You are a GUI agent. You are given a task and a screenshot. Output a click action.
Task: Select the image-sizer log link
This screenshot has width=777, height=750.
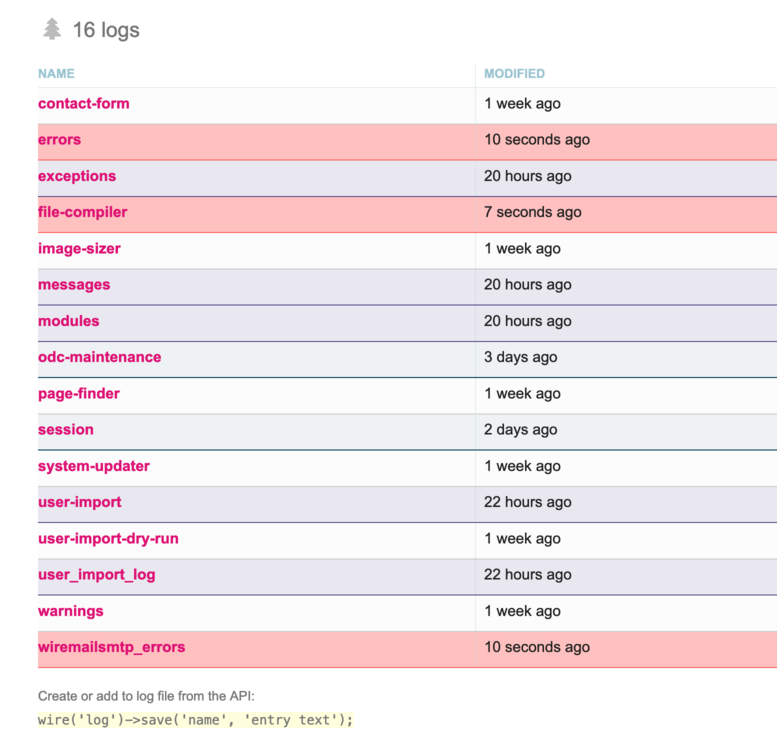[x=79, y=249]
